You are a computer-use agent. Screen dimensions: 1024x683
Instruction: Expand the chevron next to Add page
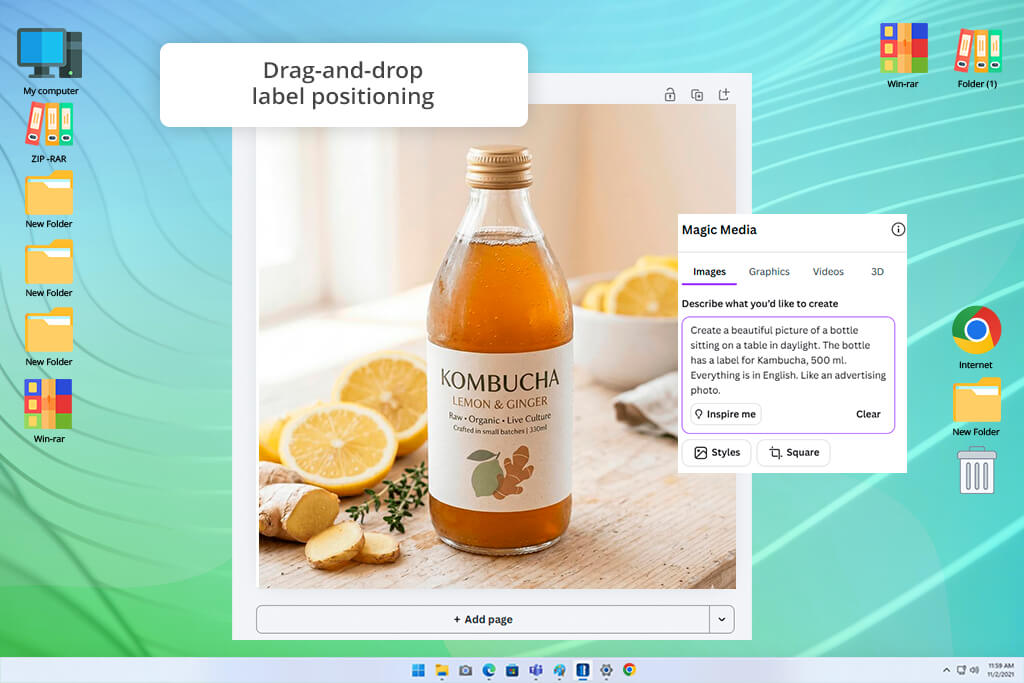point(722,619)
